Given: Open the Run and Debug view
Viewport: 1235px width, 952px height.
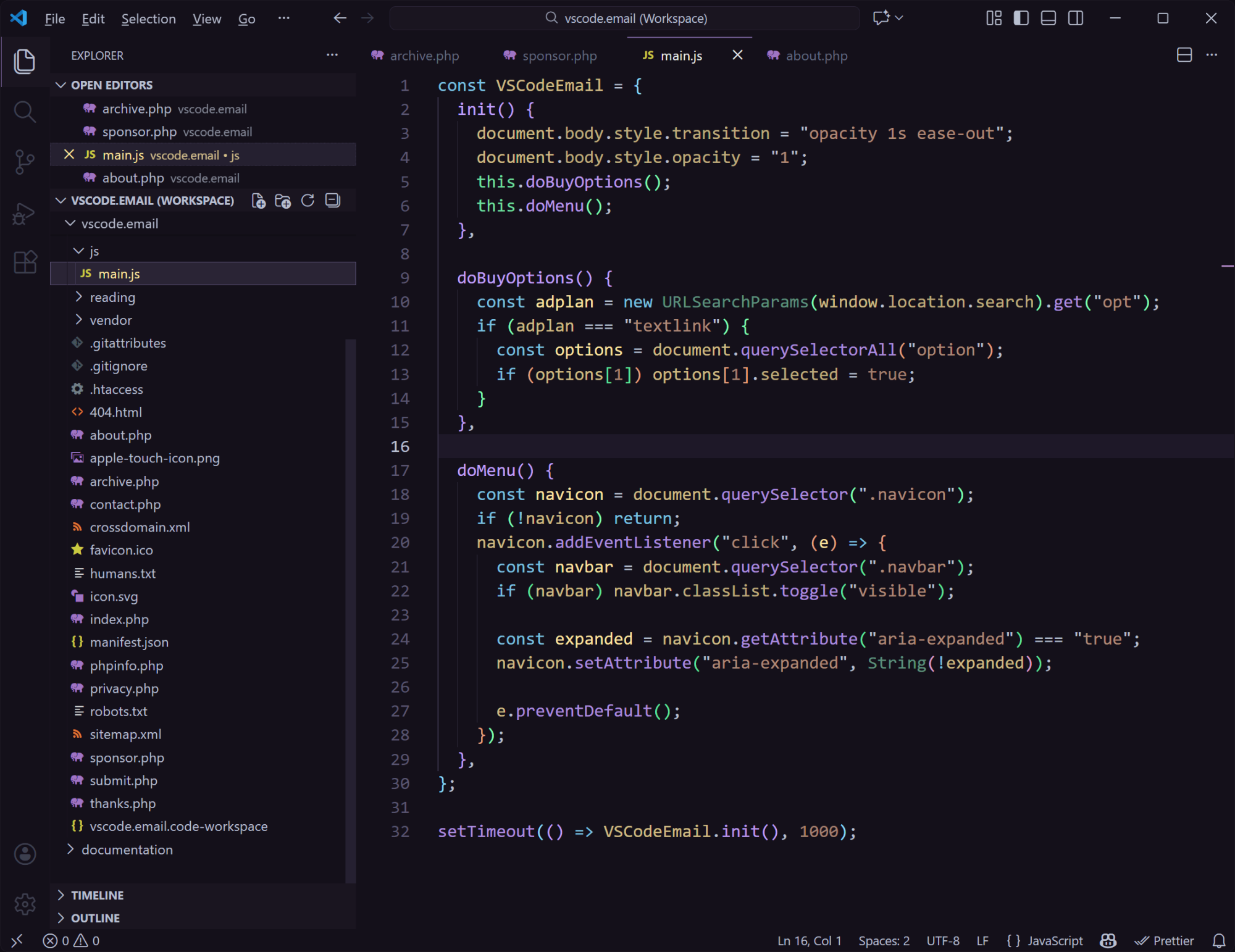Looking at the screenshot, I should pos(25,213).
